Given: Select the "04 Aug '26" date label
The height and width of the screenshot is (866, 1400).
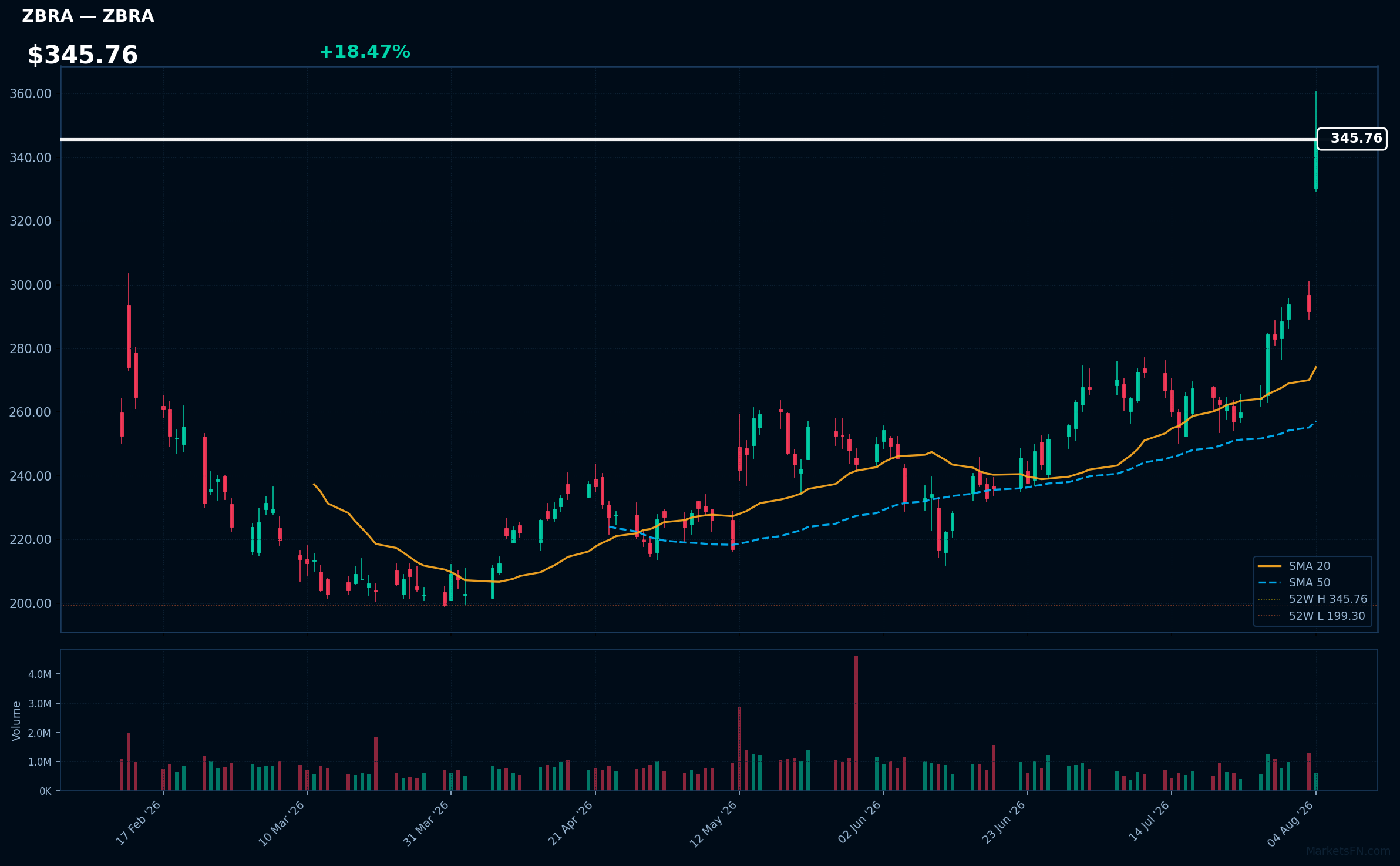Looking at the screenshot, I should coord(1291,824).
